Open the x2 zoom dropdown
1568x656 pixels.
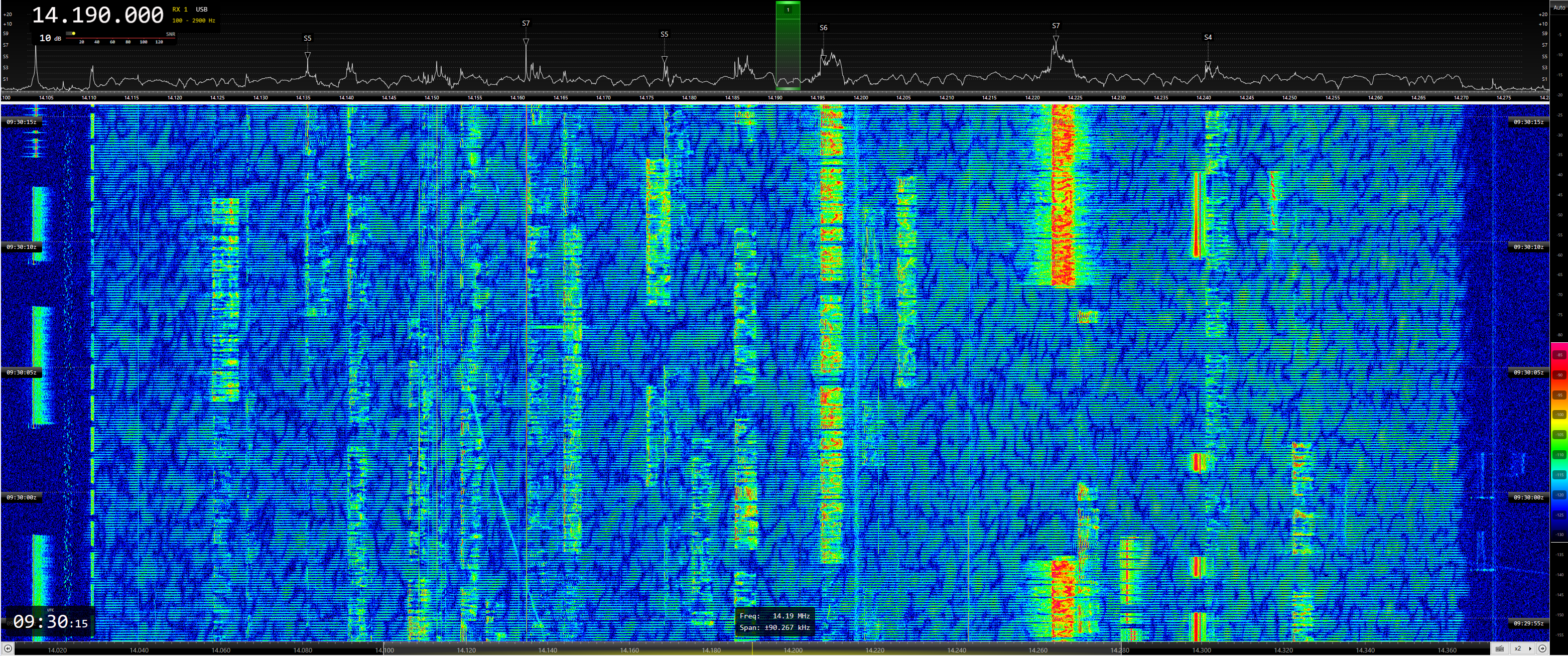pos(1522,648)
